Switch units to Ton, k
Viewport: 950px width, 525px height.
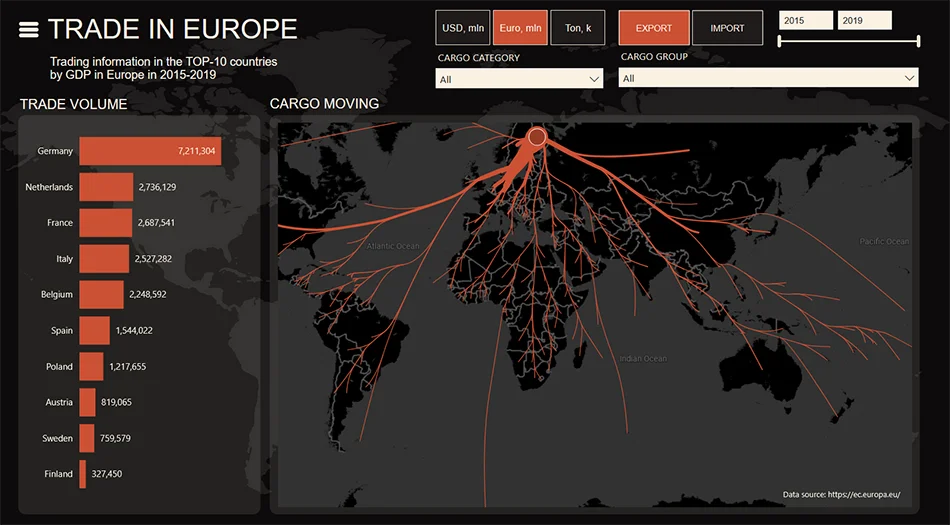578,28
